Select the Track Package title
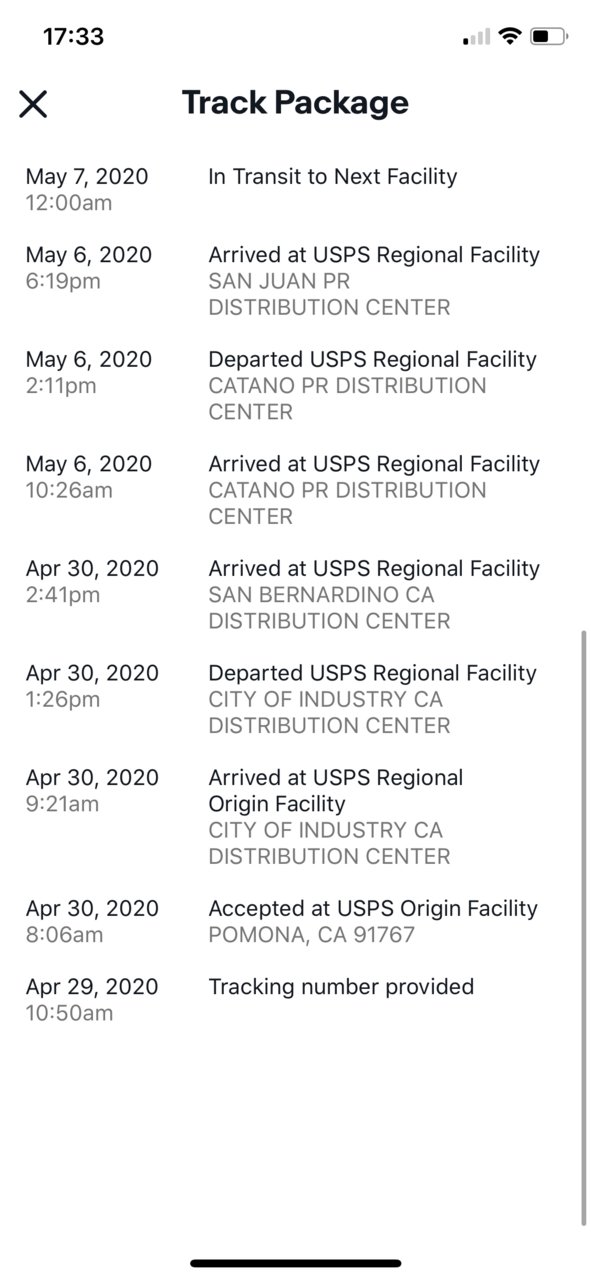 coord(295,102)
